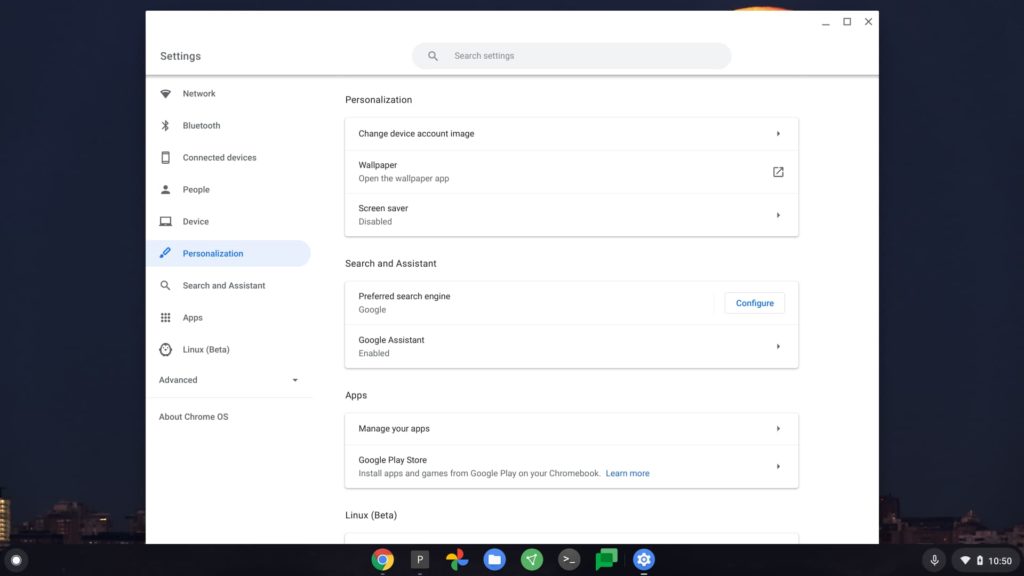The width and height of the screenshot is (1024, 576).
Task: Click the People person icon
Action: click(165, 189)
